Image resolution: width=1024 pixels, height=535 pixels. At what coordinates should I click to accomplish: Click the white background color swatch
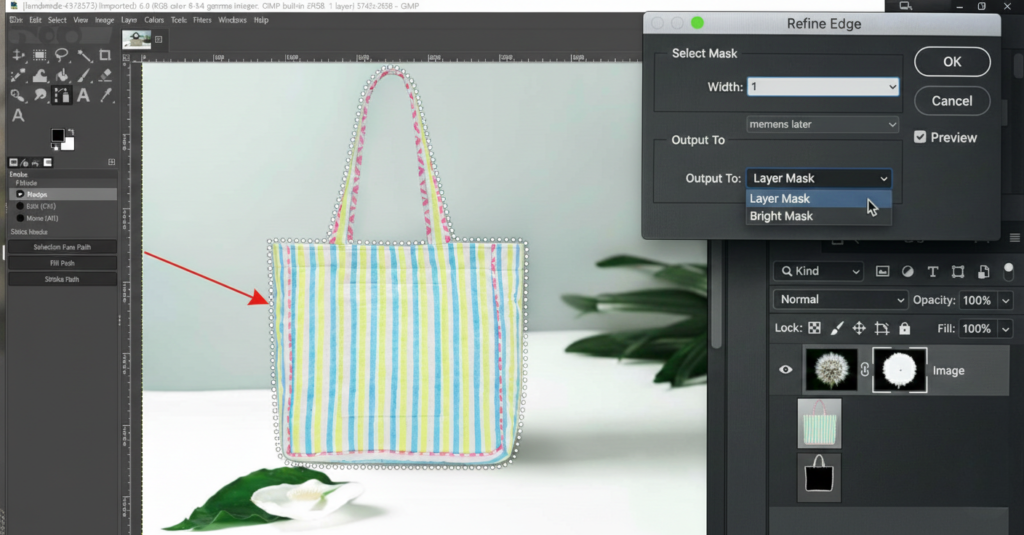(69, 144)
